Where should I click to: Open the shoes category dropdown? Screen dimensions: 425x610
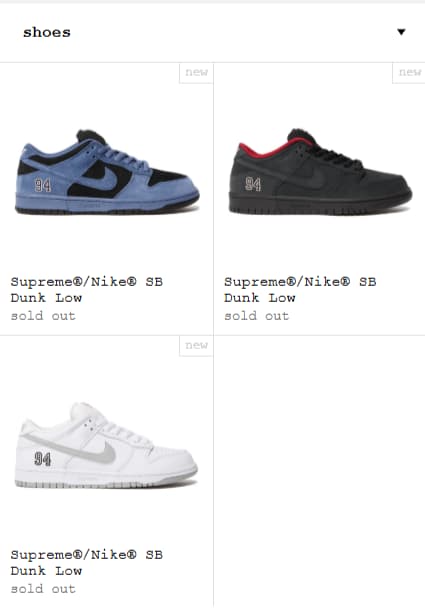(x=212, y=32)
